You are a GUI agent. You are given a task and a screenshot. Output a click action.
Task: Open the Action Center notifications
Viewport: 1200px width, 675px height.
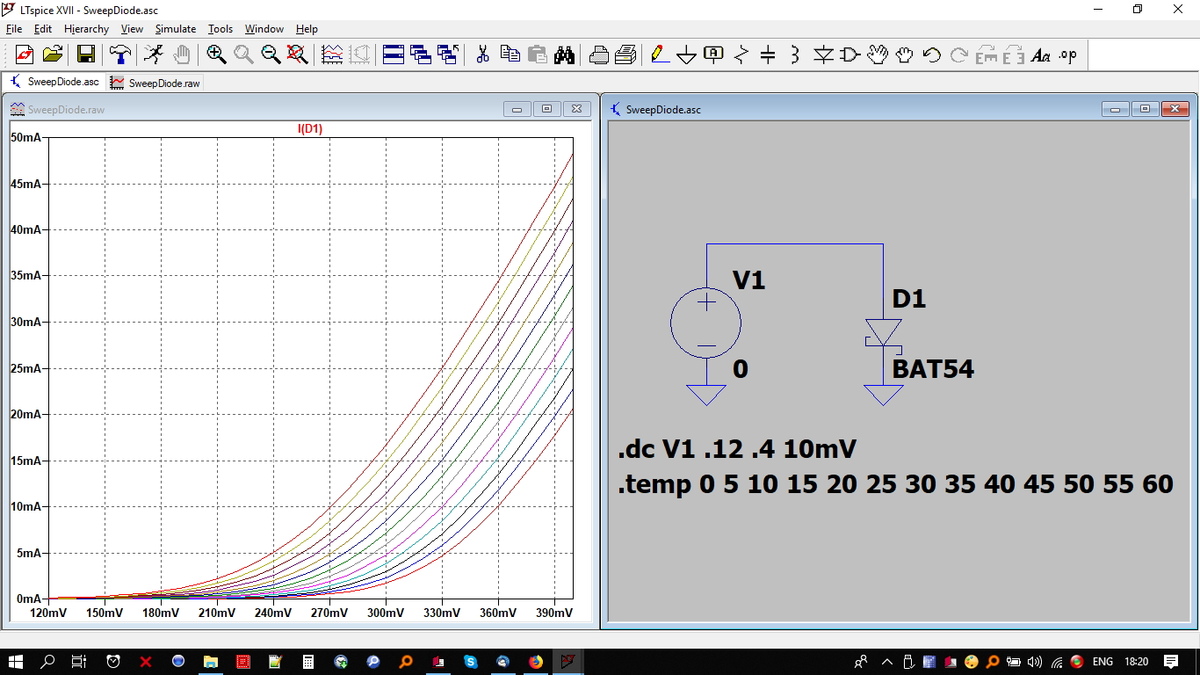tap(1171, 661)
